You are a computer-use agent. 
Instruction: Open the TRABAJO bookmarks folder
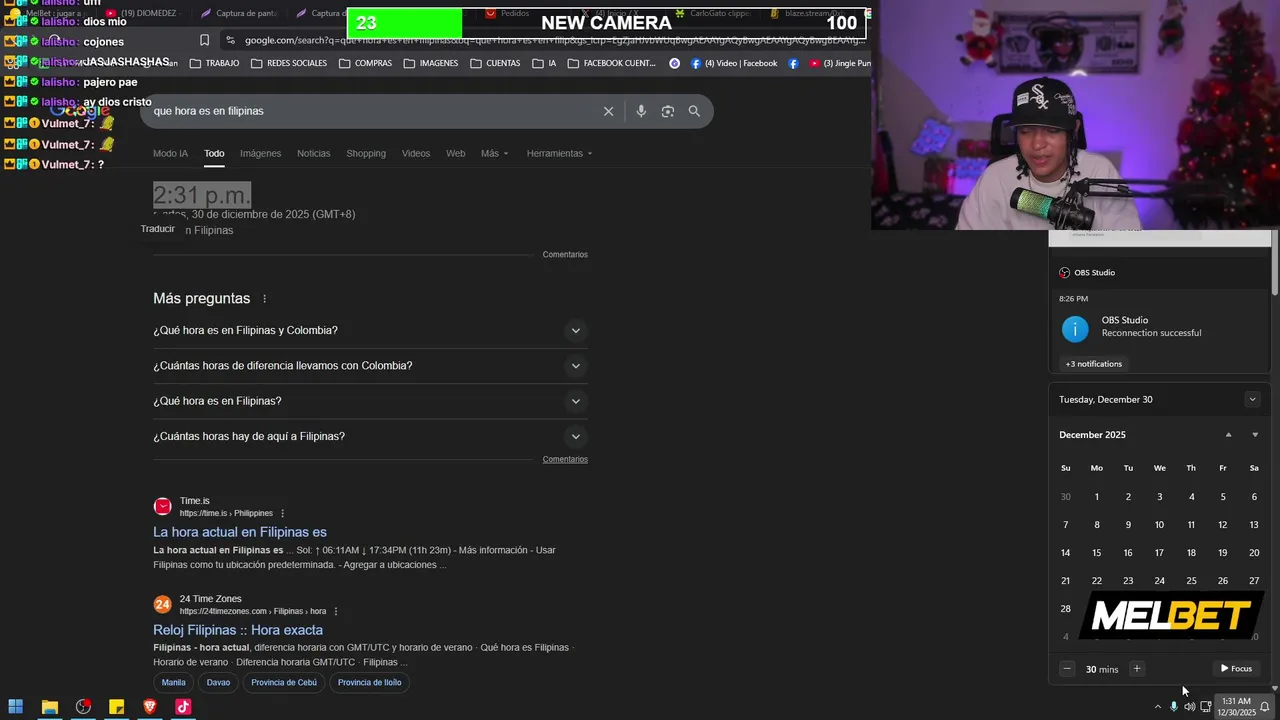[x=213, y=63]
